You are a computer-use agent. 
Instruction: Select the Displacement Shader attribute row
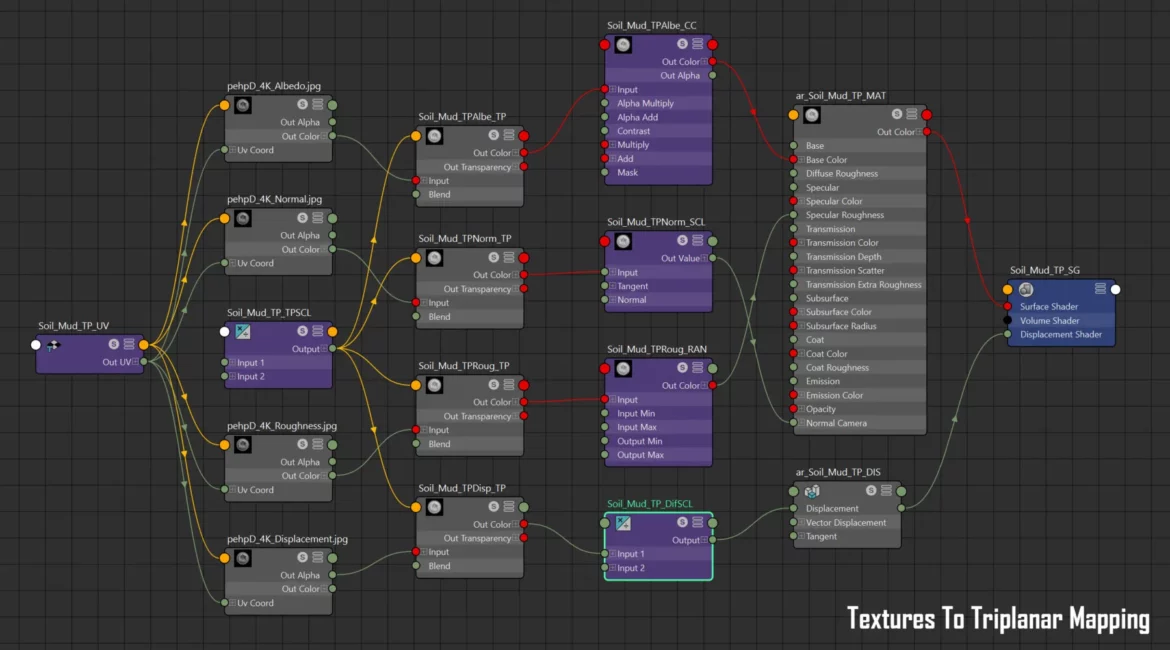pyautogui.click(x=1060, y=335)
